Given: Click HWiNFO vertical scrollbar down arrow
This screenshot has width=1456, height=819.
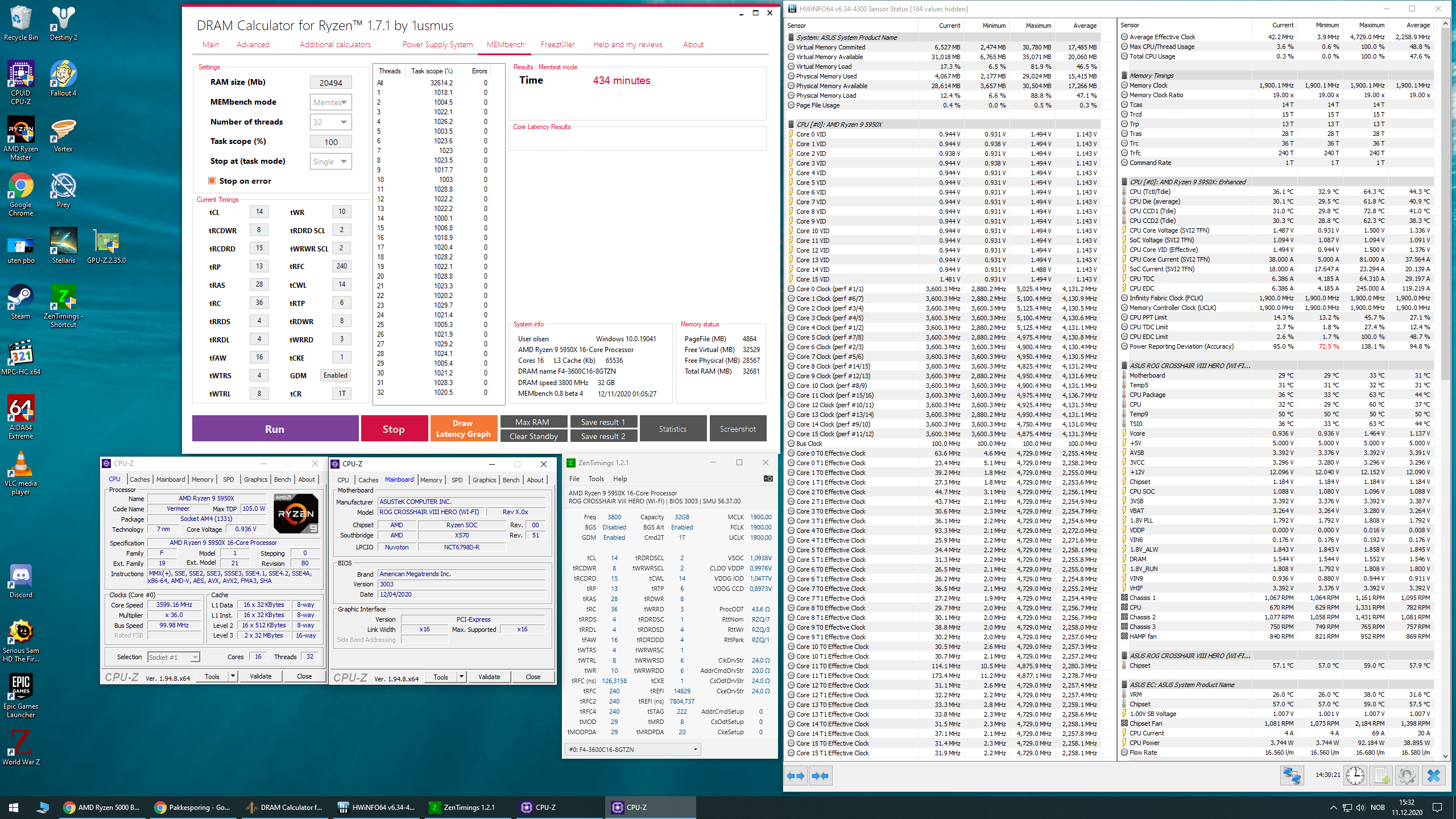Looking at the screenshot, I should (x=1445, y=756).
